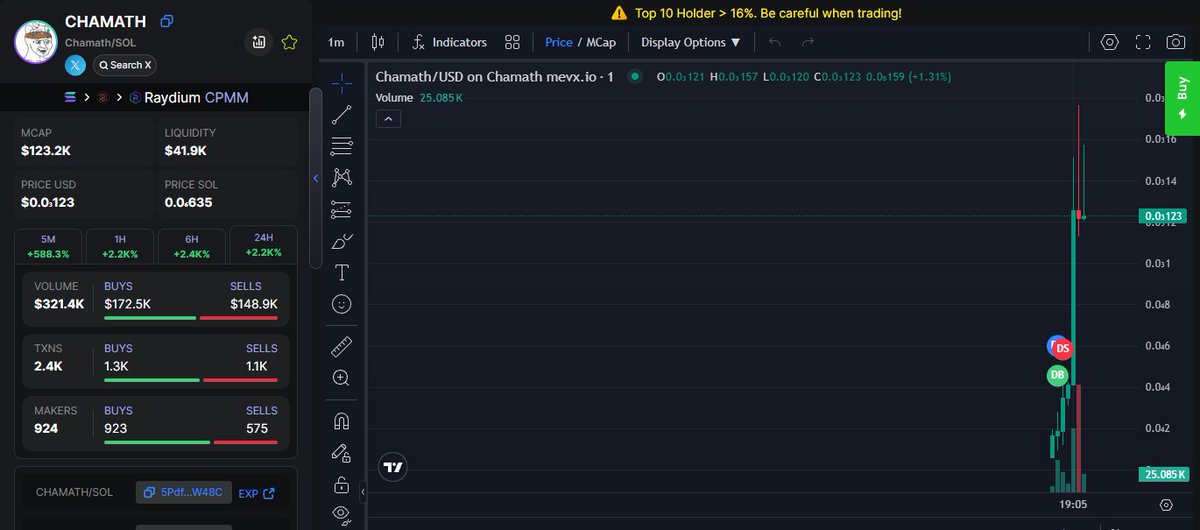The height and width of the screenshot is (530, 1200).
Task: Open the X (Twitter) profile icon
Action: (x=76, y=65)
